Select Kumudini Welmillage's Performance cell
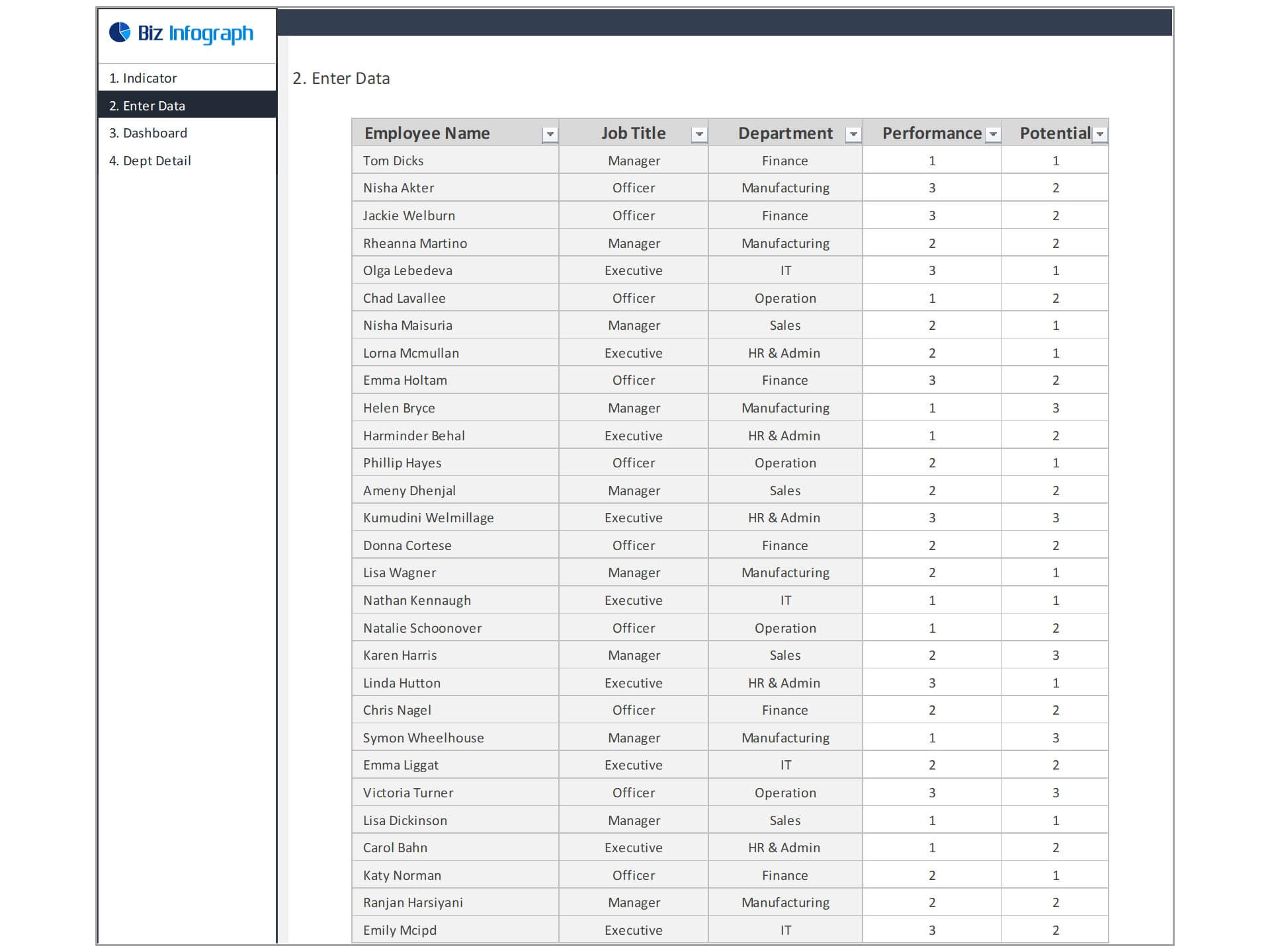This screenshot has width=1270, height=952. (x=931, y=518)
